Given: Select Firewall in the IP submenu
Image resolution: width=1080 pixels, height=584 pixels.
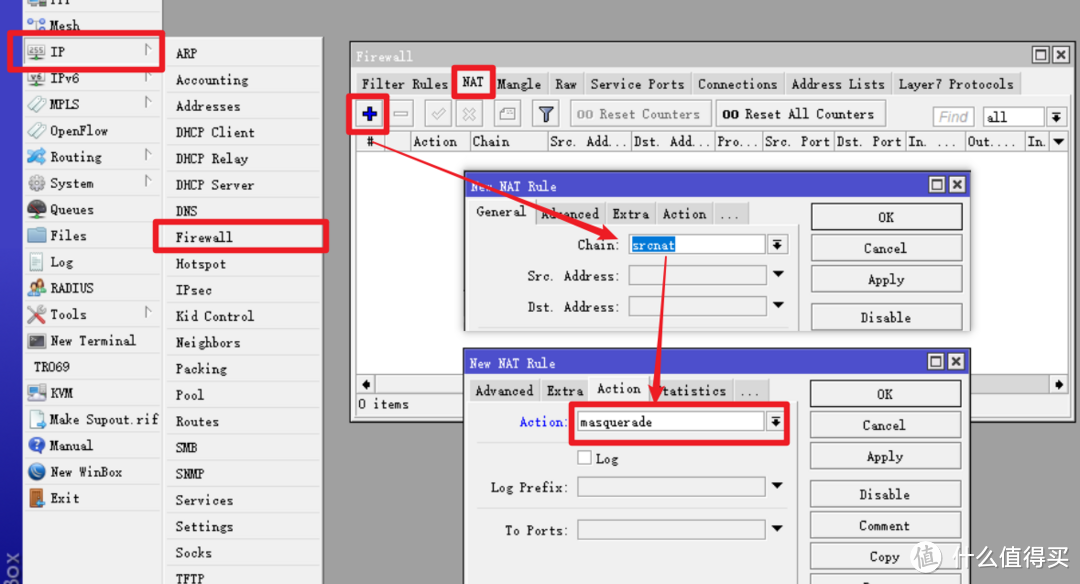Looking at the screenshot, I should (204, 237).
